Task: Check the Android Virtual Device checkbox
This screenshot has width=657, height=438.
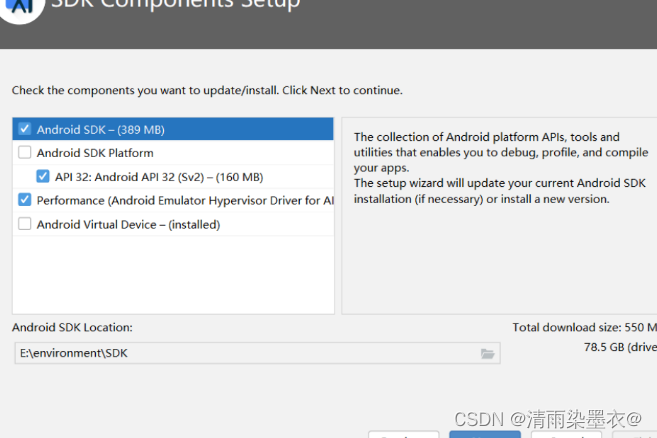Action: point(25,224)
